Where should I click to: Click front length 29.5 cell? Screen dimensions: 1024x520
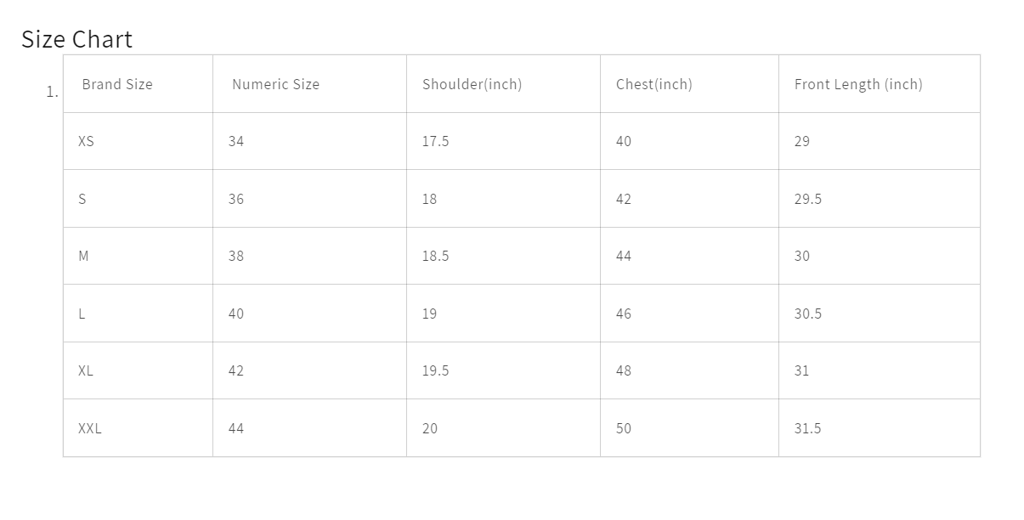tap(807, 199)
